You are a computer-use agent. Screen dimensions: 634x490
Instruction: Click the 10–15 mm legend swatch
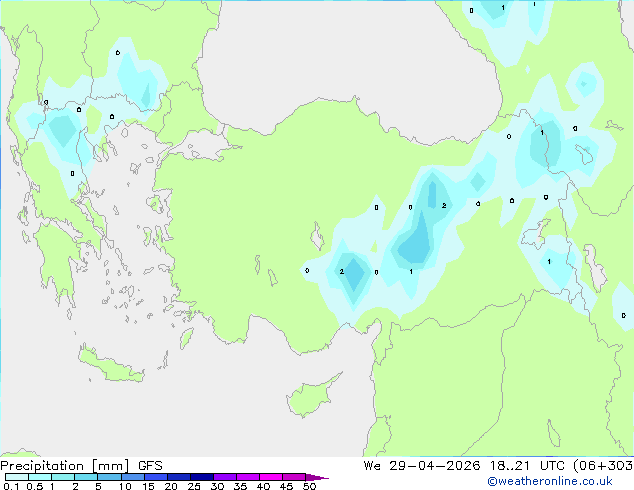point(132,477)
